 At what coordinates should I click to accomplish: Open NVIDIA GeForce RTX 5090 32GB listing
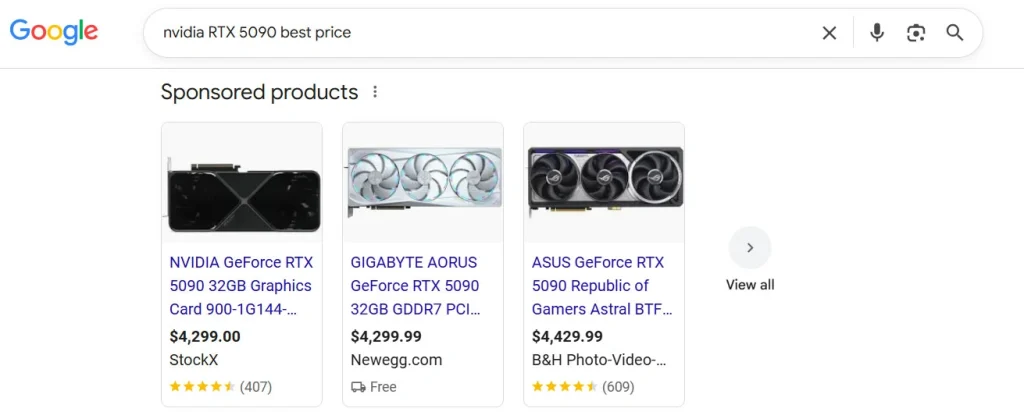[x=241, y=285]
